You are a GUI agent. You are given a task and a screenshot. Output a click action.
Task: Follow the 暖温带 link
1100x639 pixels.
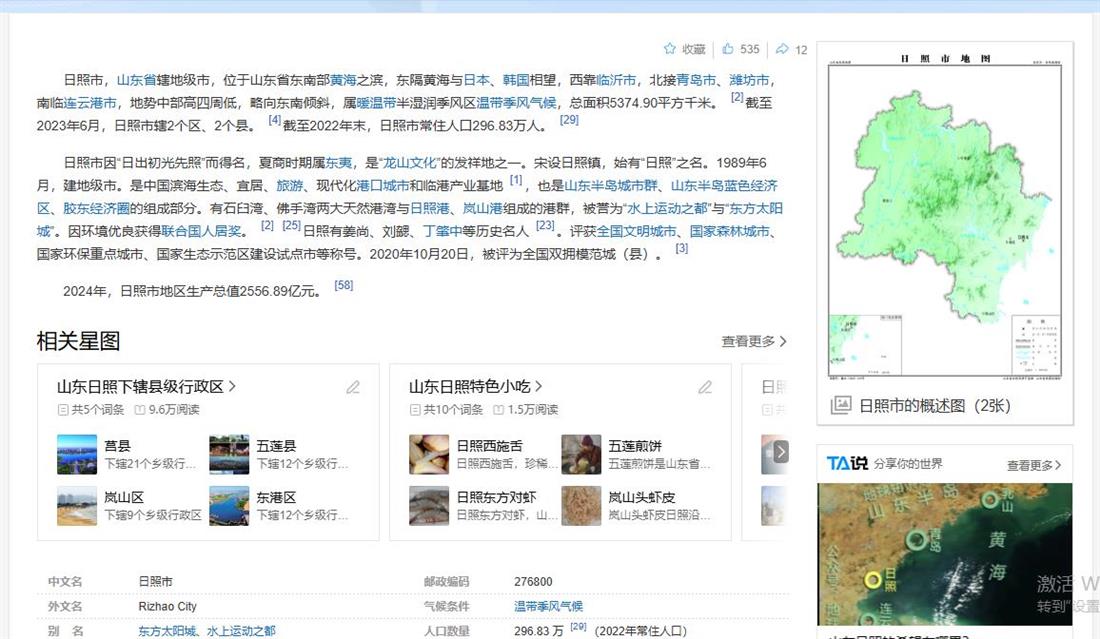coord(376,103)
